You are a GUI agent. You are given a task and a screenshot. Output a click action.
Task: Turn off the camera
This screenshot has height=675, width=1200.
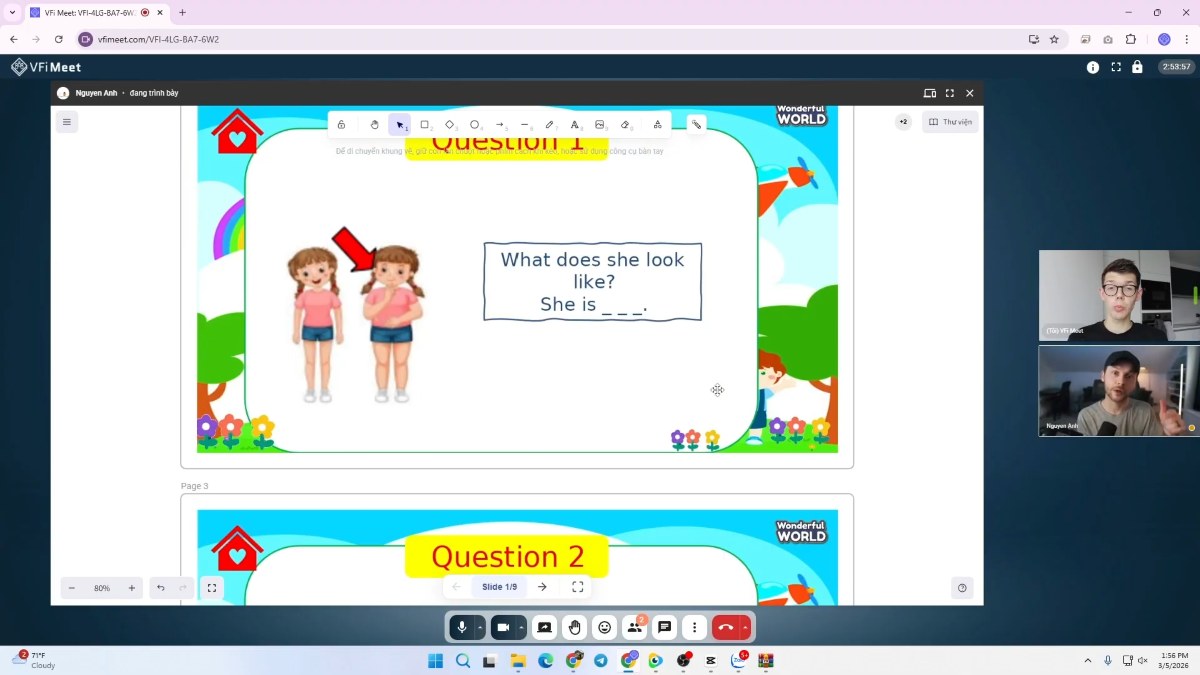[x=503, y=627]
